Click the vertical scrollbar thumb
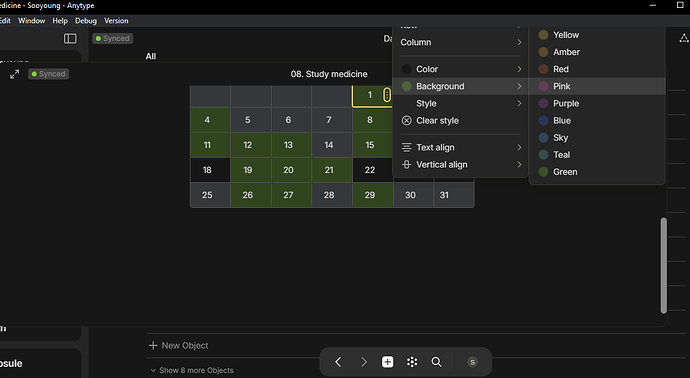 pos(664,265)
